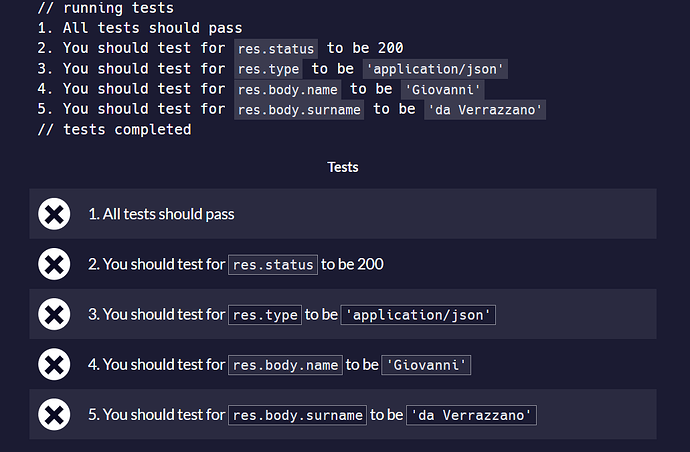The image size is (690, 452).
Task: Click '// tests completed' console line
Action: click(114, 129)
